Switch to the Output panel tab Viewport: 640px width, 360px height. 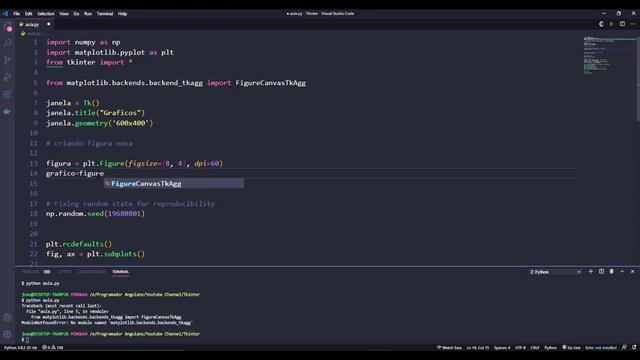tap(64, 272)
